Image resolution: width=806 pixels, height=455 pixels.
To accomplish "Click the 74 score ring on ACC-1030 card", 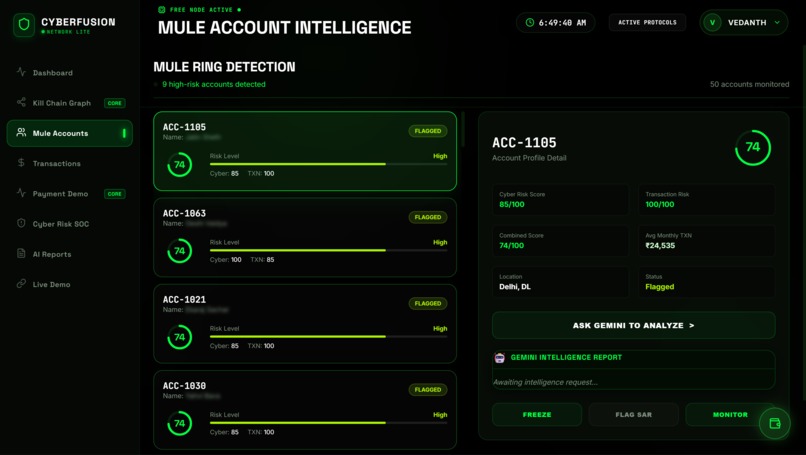I will point(179,424).
